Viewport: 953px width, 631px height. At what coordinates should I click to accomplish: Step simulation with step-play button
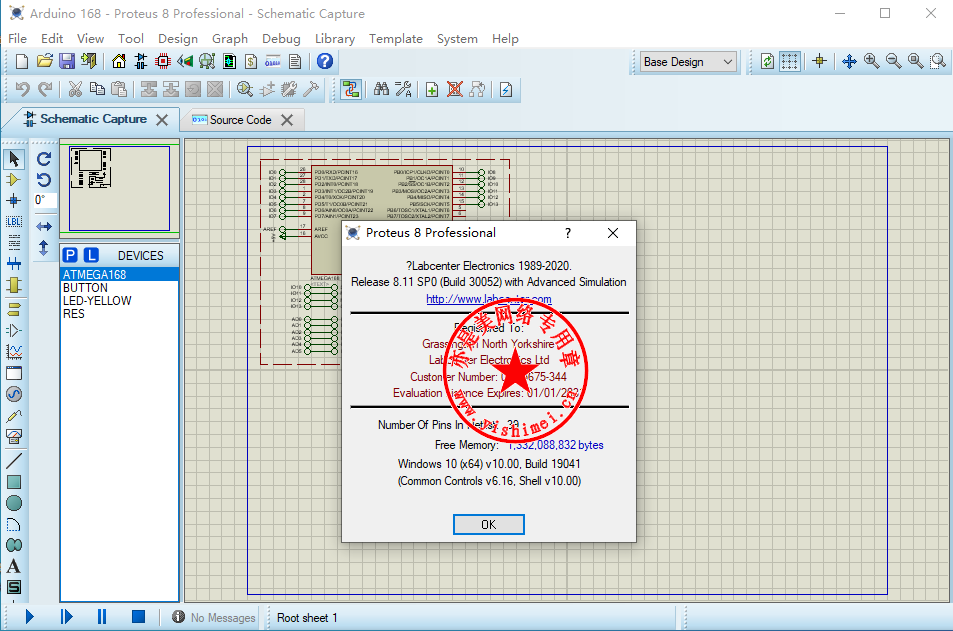[x=66, y=617]
